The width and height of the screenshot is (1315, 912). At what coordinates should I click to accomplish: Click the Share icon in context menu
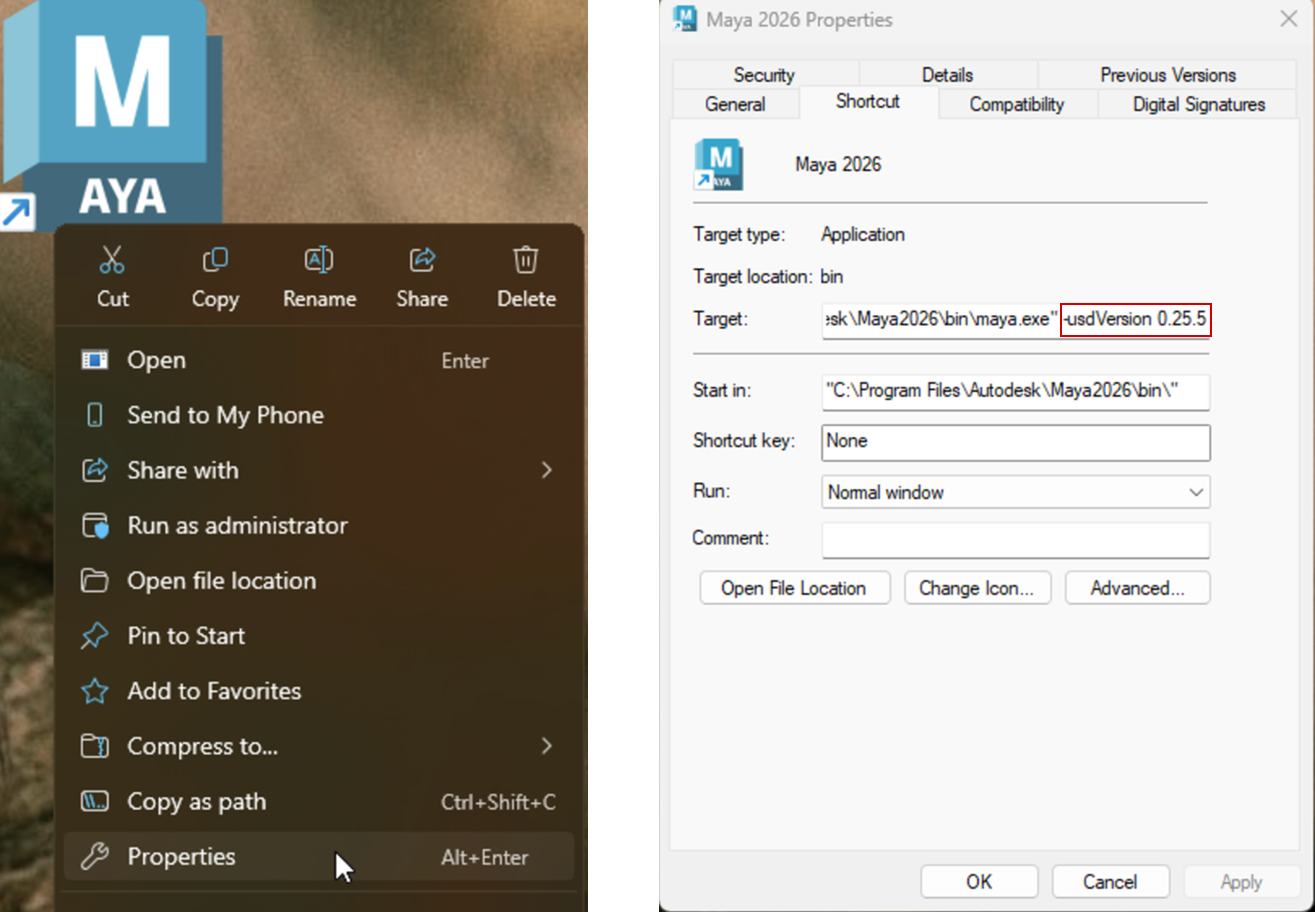[x=422, y=261]
